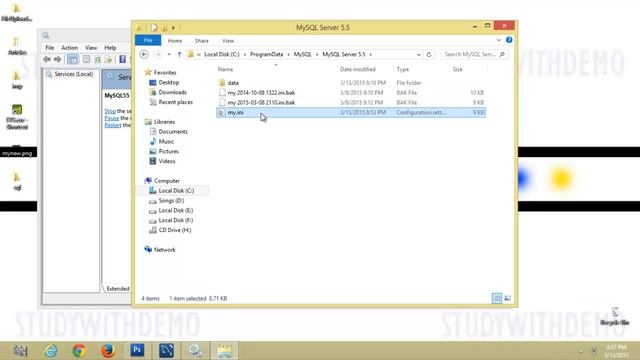Open Local Disk (E:) drive

coord(176,210)
